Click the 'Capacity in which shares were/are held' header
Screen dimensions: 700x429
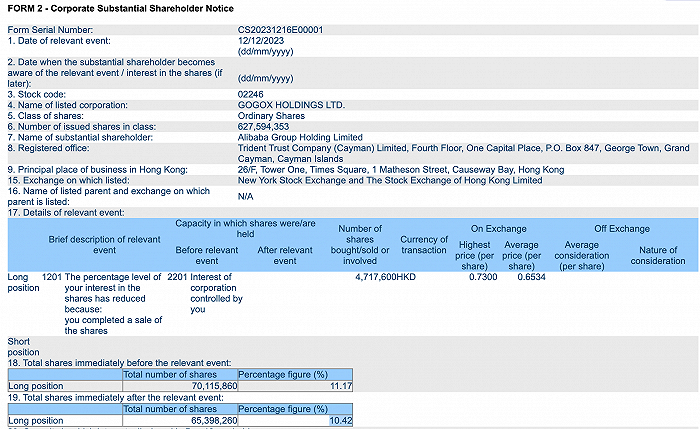245,229
